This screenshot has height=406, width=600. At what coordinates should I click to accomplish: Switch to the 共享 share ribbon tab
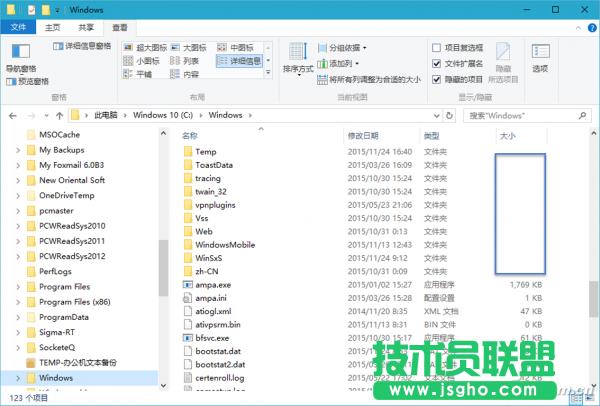click(x=86, y=28)
